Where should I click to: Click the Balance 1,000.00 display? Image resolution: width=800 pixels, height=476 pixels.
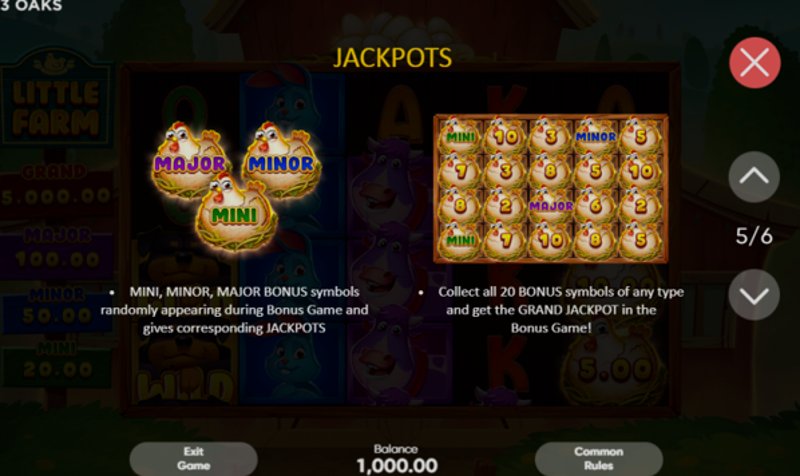tap(396, 458)
